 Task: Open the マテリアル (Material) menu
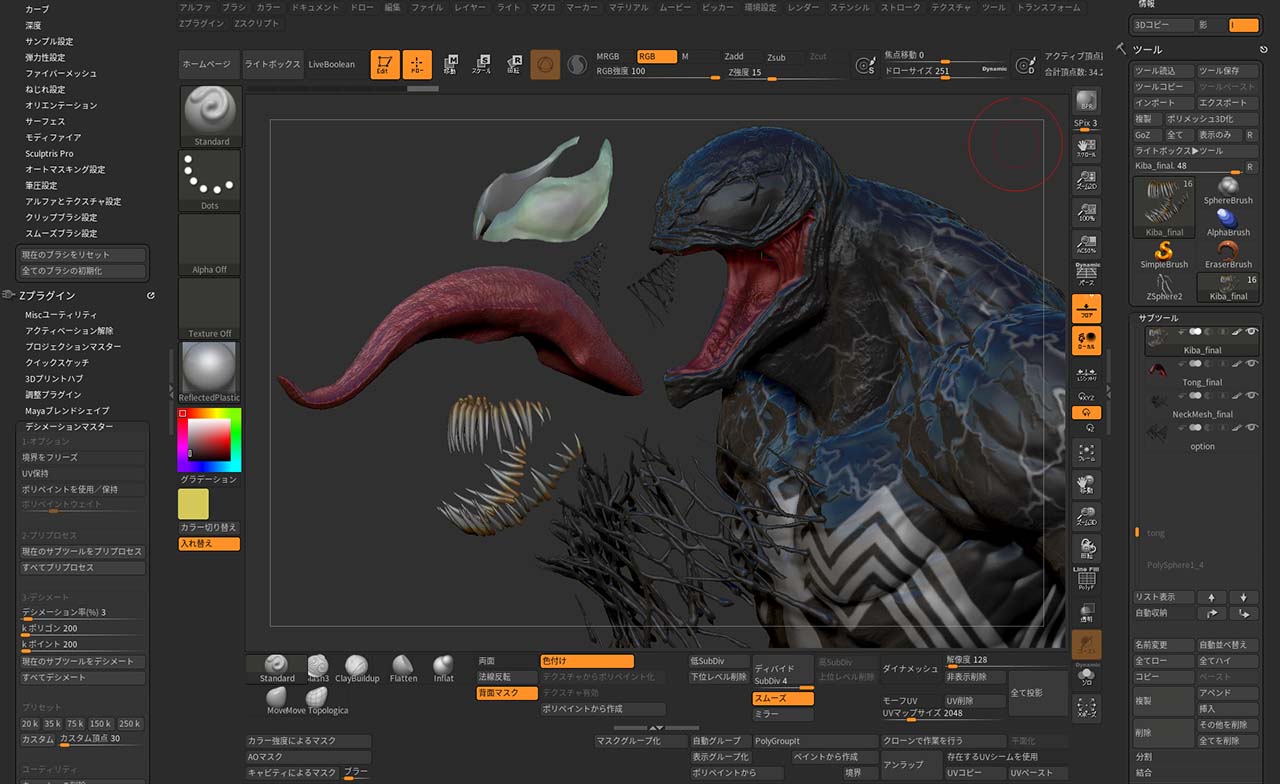[x=628, y=7]
